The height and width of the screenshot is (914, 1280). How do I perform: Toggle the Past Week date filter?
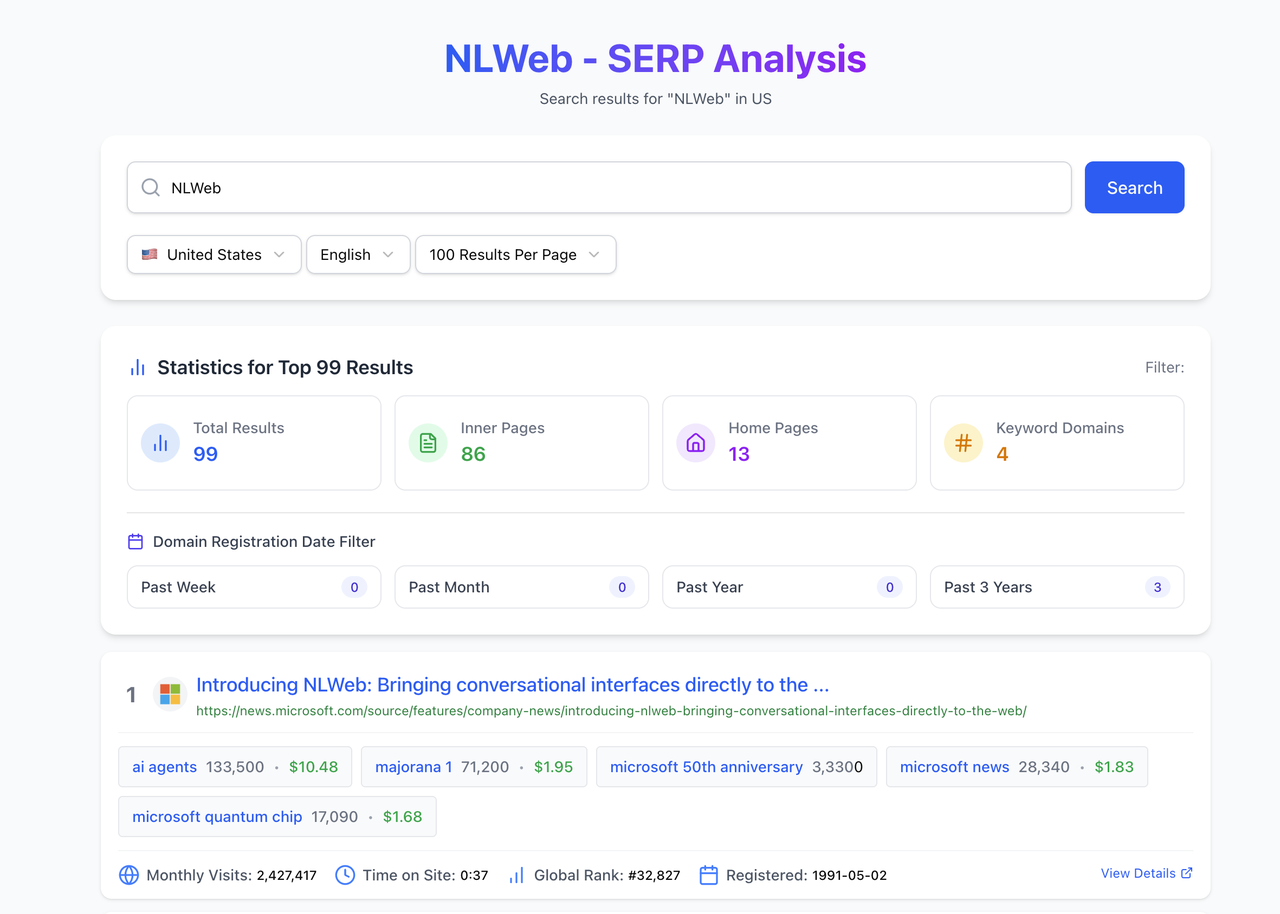coord(253,587)
